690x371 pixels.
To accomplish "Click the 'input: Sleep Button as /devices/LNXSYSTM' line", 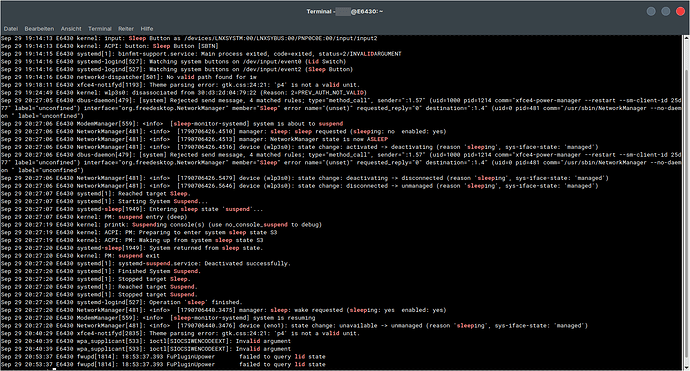I will tap(189, 38).
